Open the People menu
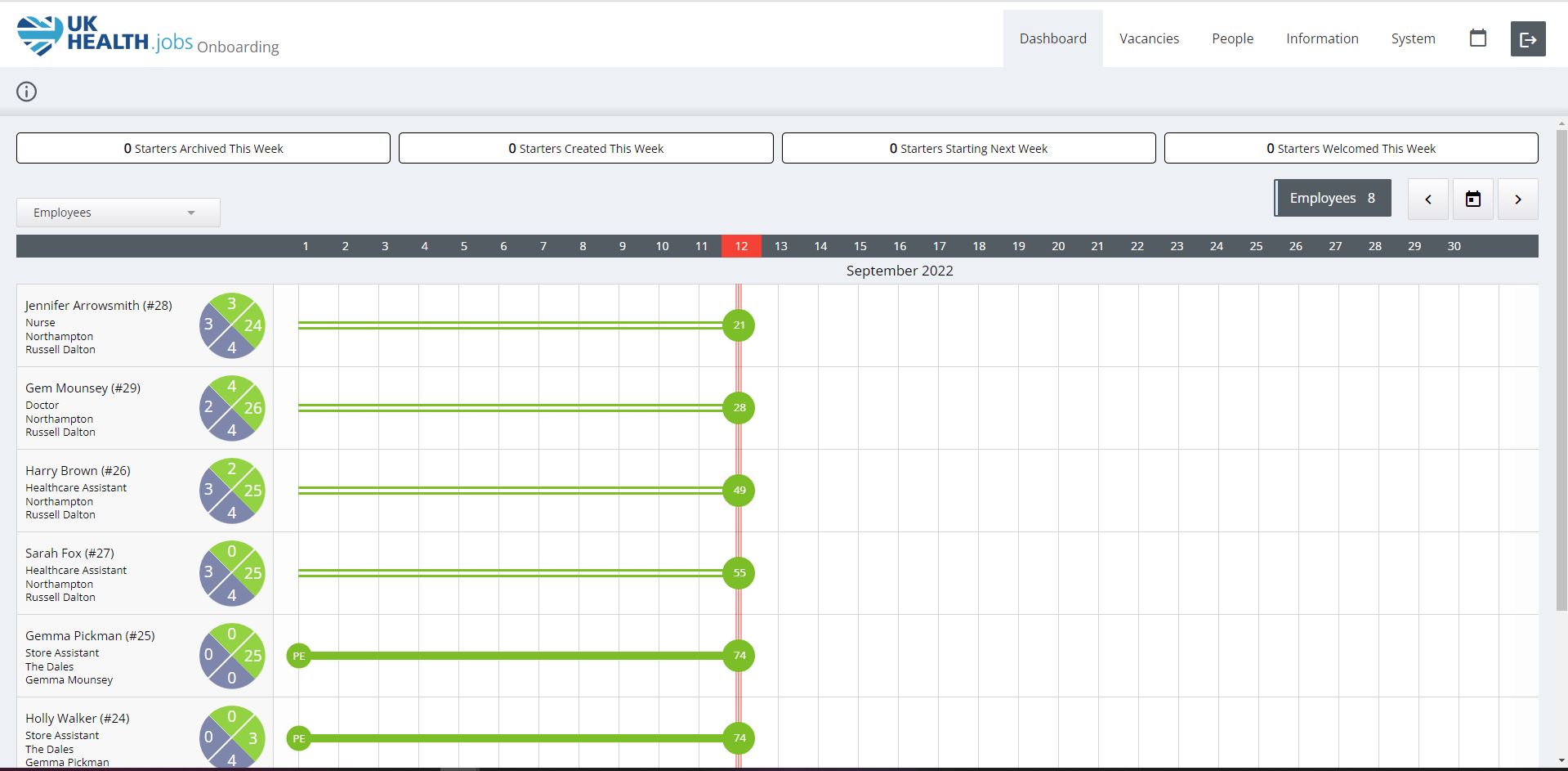1568x771 pixels. pyautogui.click(x=1232, y=38)
